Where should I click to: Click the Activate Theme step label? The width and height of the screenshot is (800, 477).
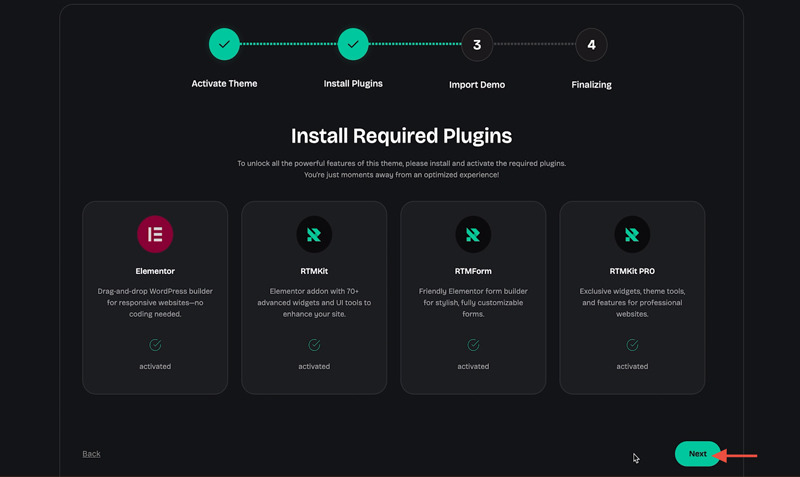tap(224, 84)
